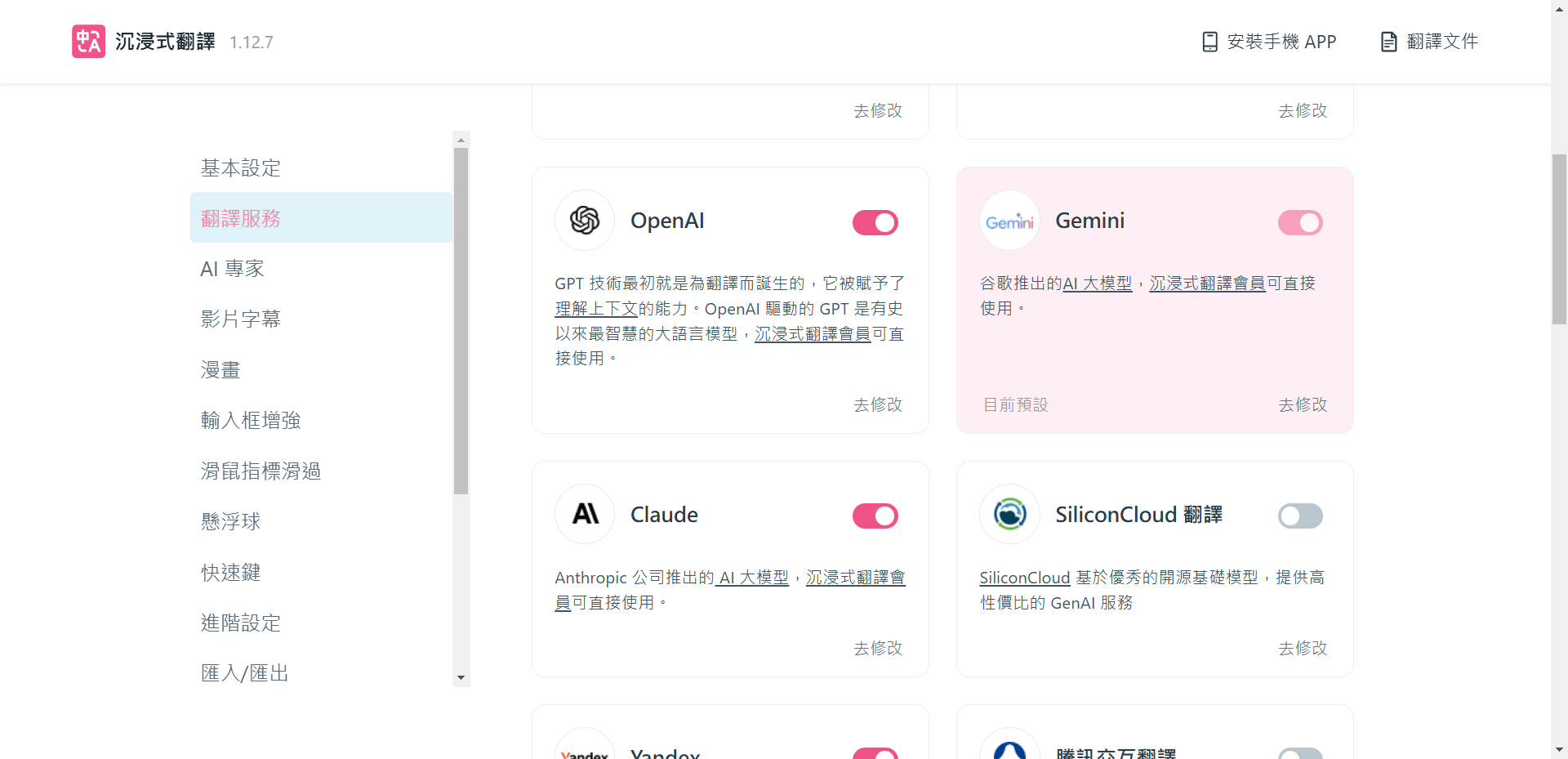
Task: Click the OpenAI card title text
Action: click(667, 221)
